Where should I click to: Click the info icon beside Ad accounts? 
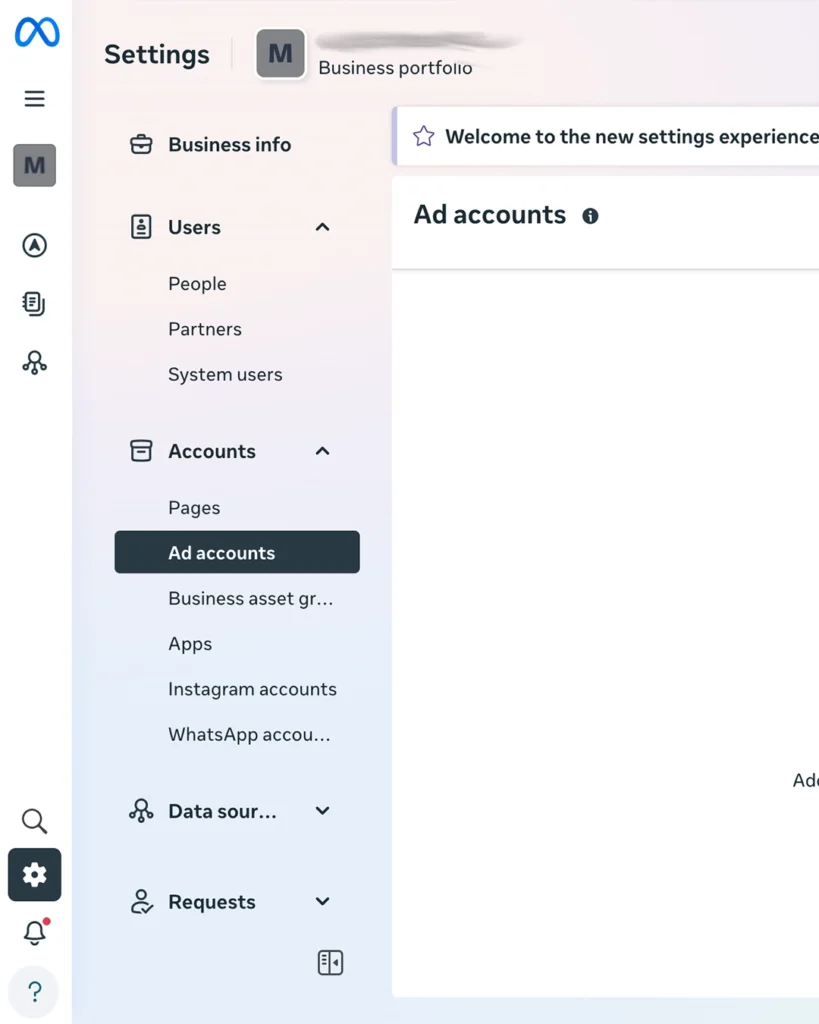coord(590,216)
